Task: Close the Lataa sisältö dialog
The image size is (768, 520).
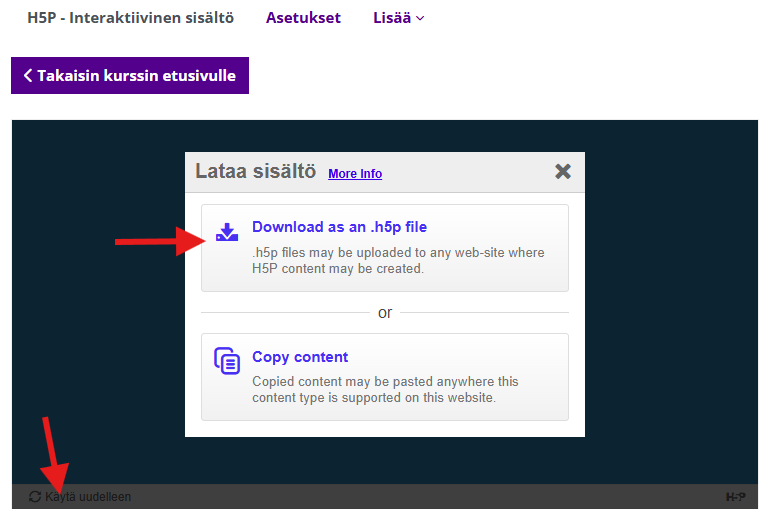Action: click(x=563, y=172)
